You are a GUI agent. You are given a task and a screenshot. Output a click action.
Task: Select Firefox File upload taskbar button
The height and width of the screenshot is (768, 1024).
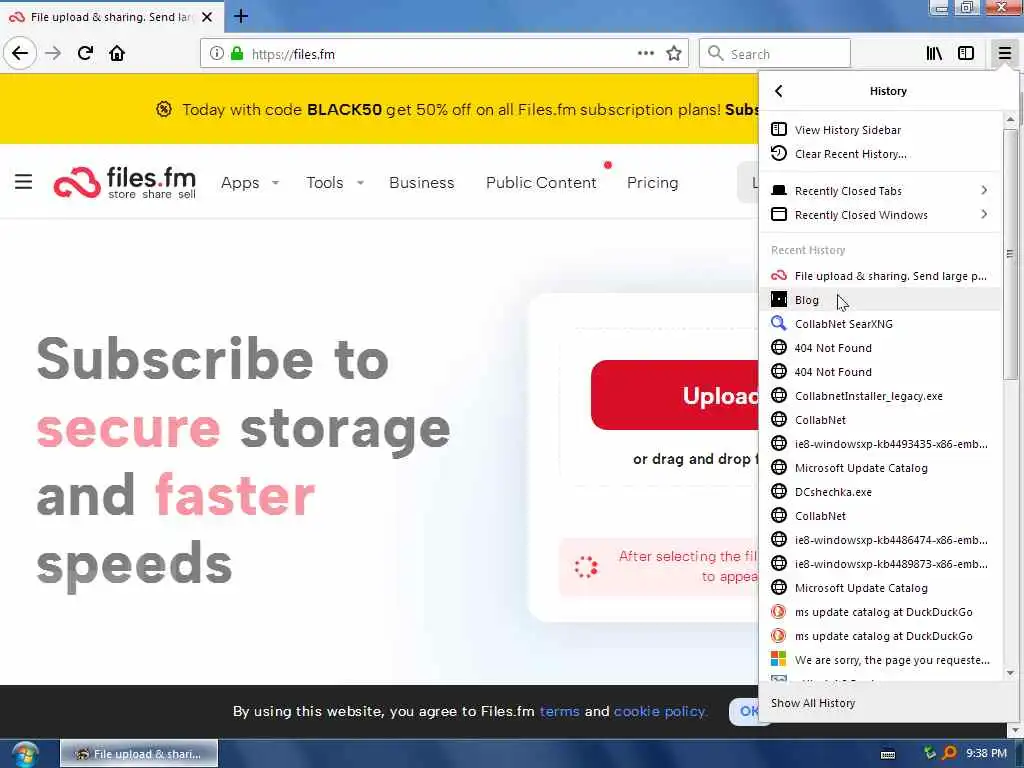(x=139, y=754)
